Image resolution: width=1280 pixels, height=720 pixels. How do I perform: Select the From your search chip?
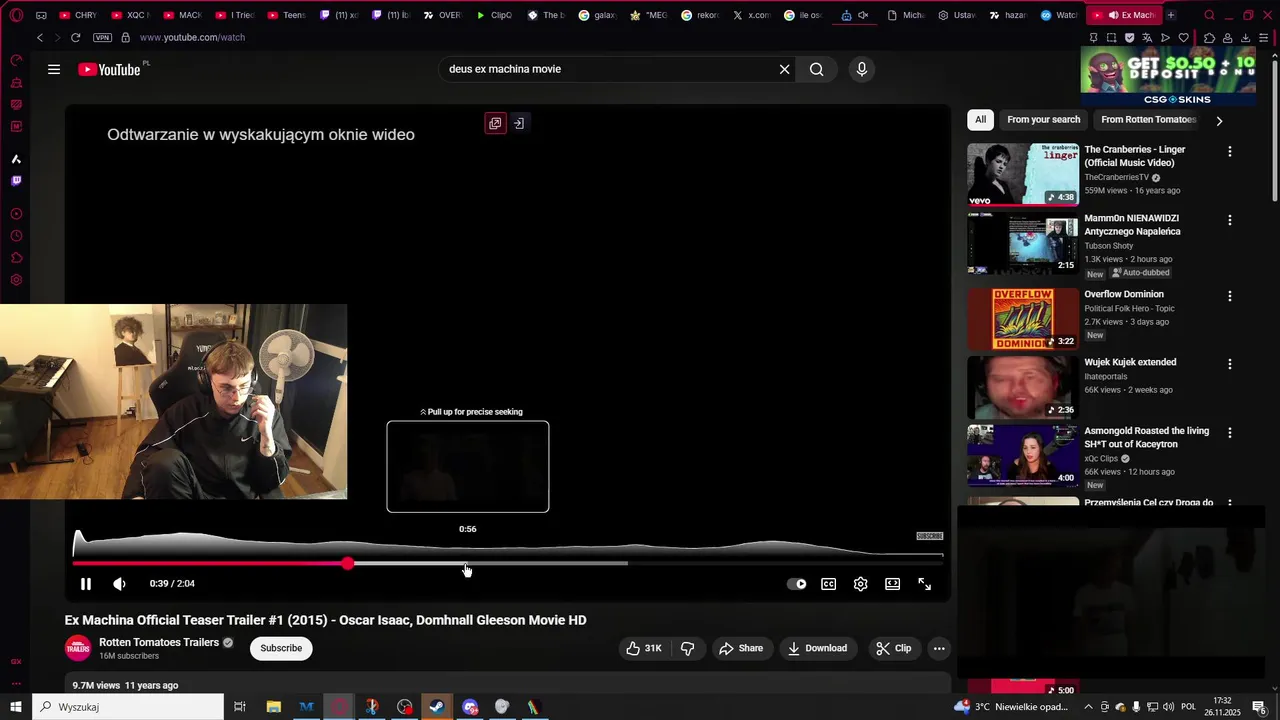tap(1044, 120)
